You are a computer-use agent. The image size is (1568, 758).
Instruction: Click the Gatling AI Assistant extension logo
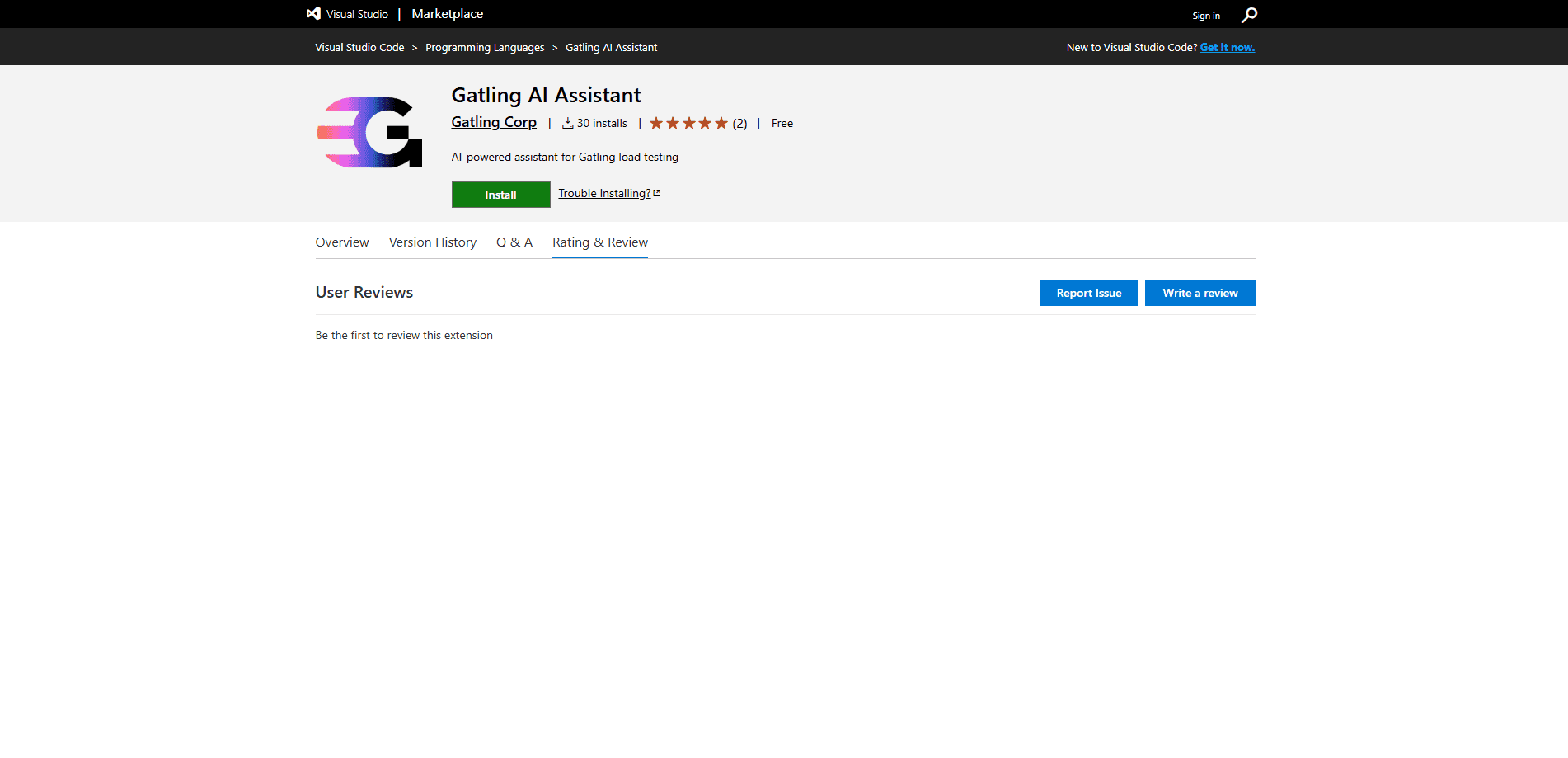[369, 133]
